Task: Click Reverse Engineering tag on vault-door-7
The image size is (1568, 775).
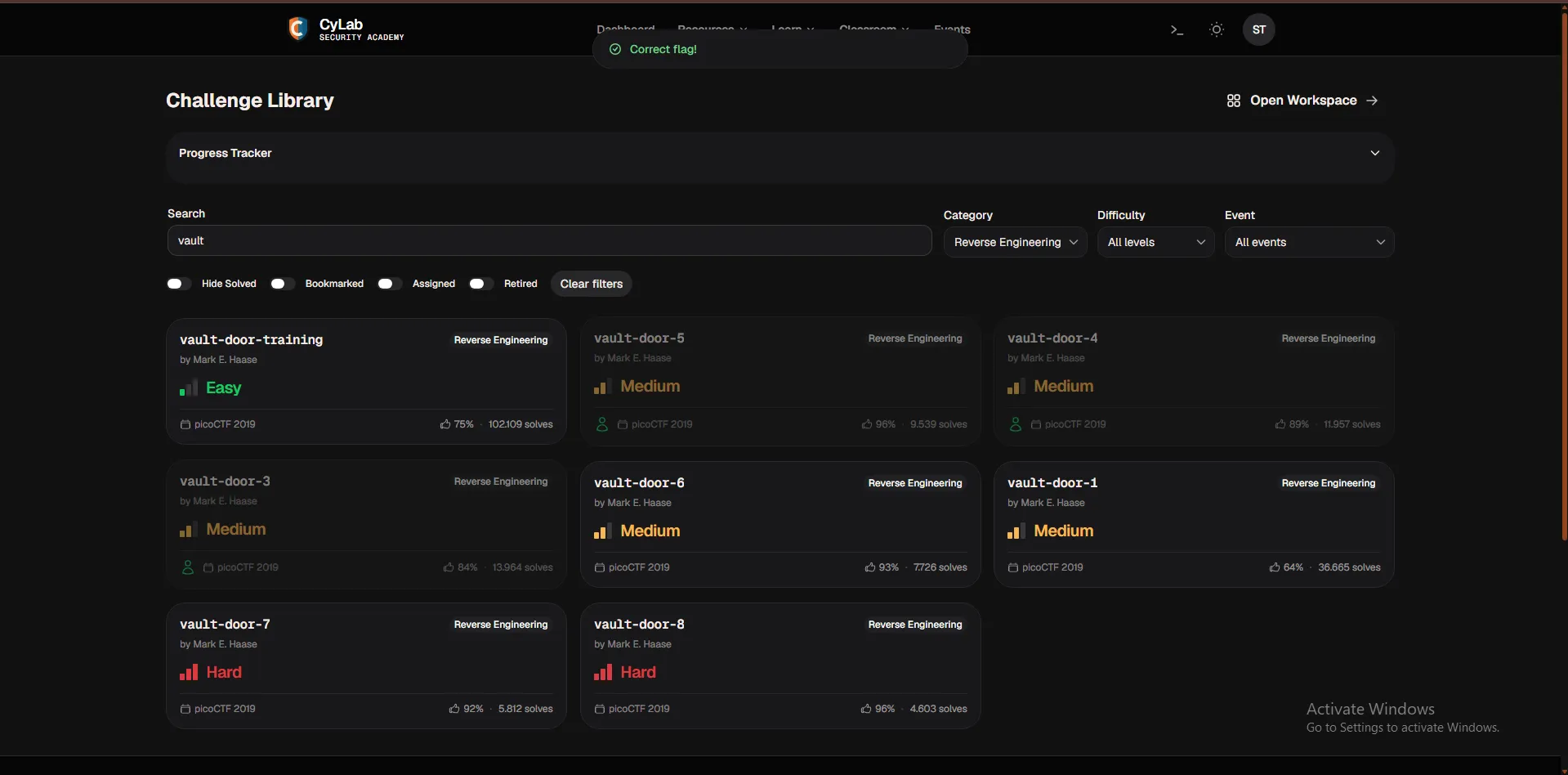Action: point(501,625)
